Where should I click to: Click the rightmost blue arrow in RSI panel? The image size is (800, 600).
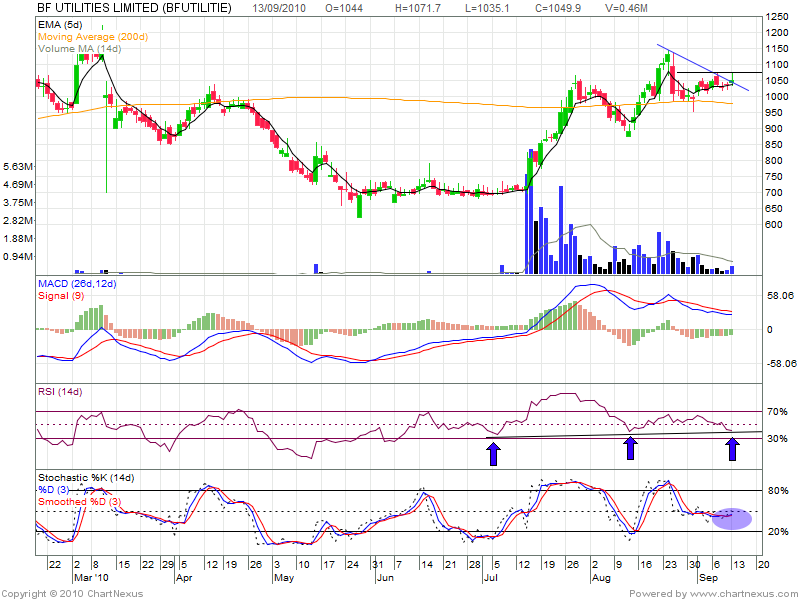(x=732, y=448)
